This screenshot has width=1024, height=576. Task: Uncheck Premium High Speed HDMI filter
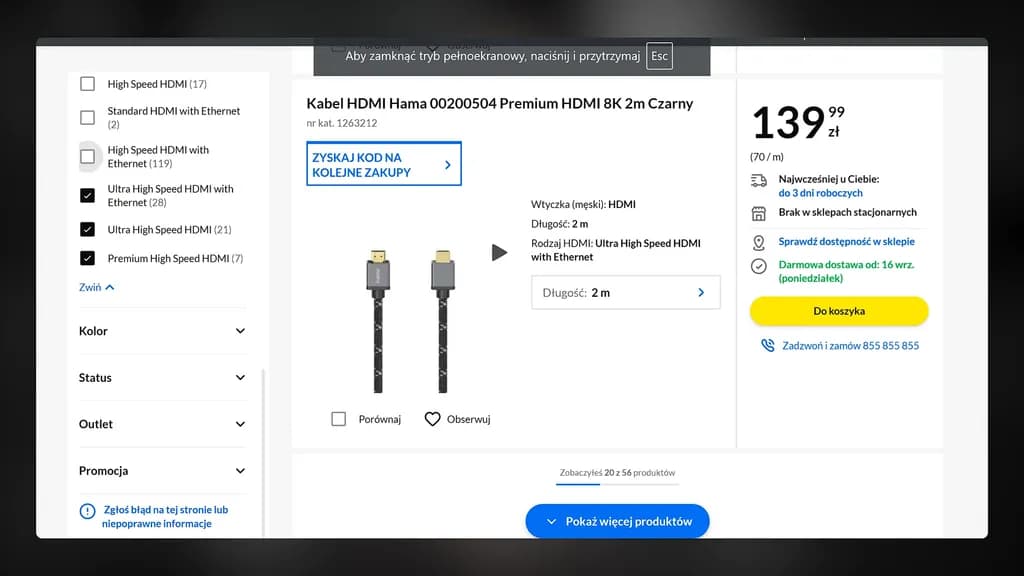coord(87,258)
